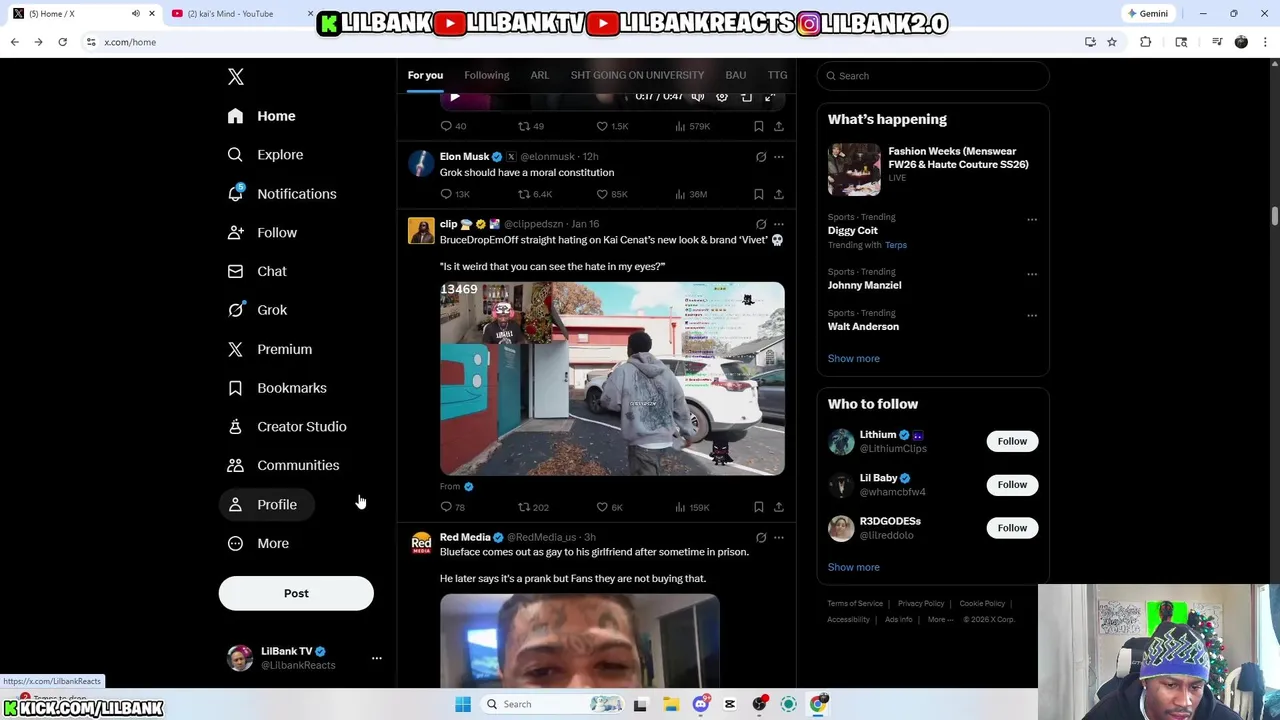Like clip's post with 6K likes
Image resolution: width=1280 pixels, height=720 pixels.
tap(610, 507)
